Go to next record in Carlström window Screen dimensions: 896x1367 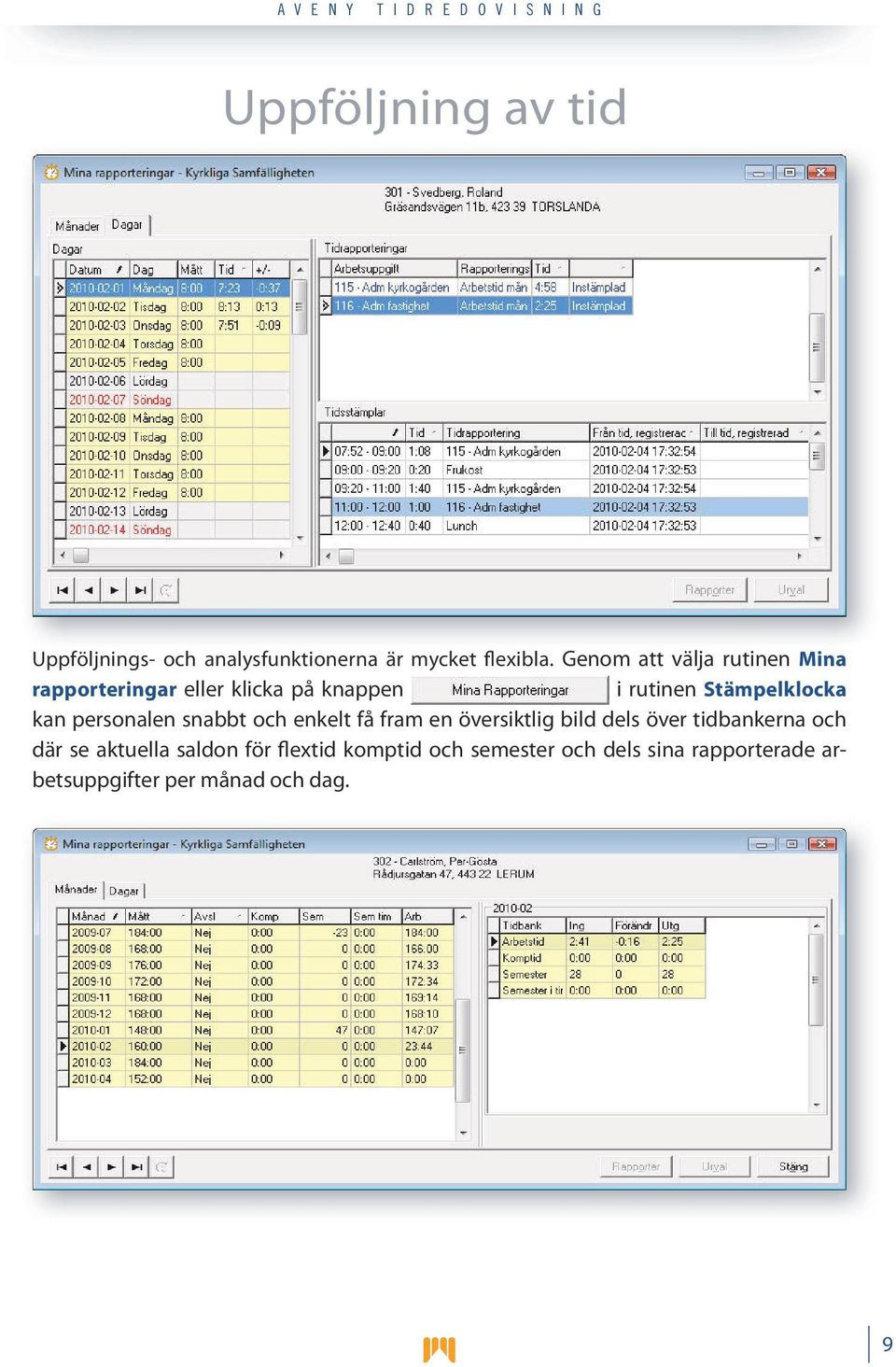click(112, 1166)
